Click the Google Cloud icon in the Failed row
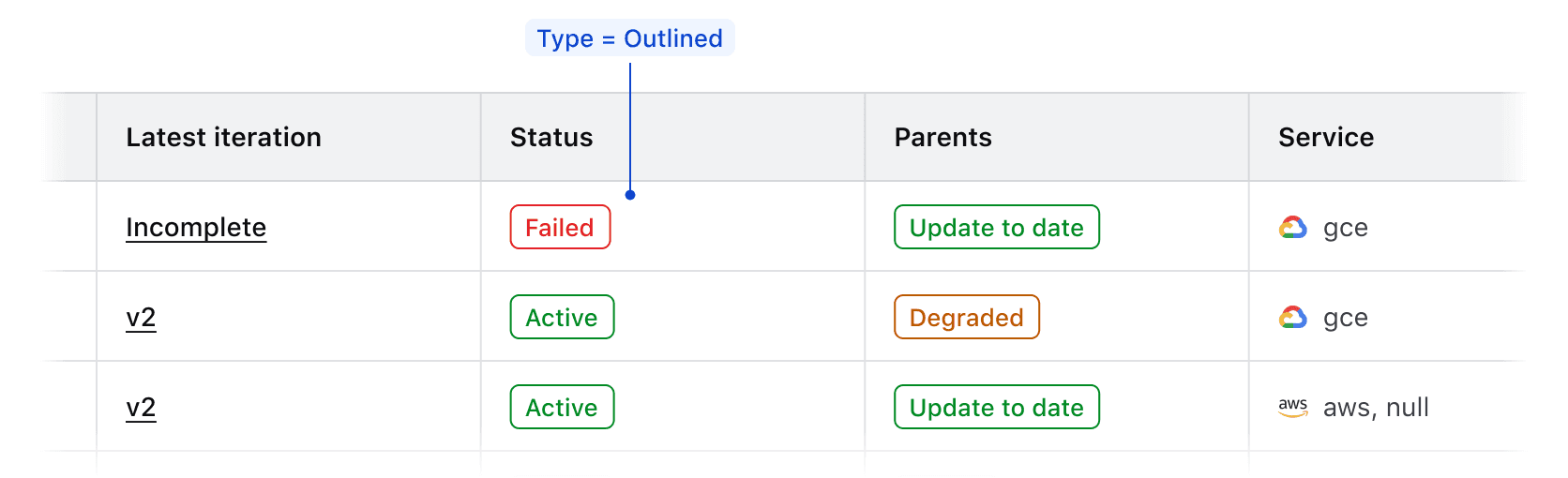The height and width of the screenshot is (478, 1568). 1292,228
